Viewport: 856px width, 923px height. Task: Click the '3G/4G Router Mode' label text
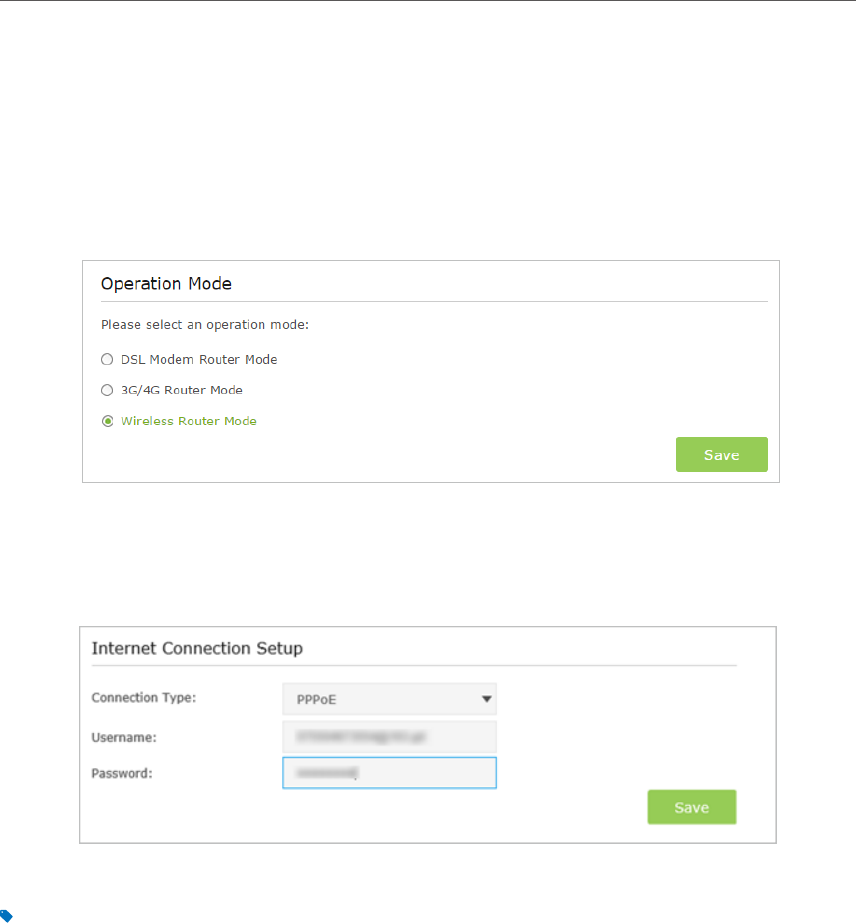181,390
